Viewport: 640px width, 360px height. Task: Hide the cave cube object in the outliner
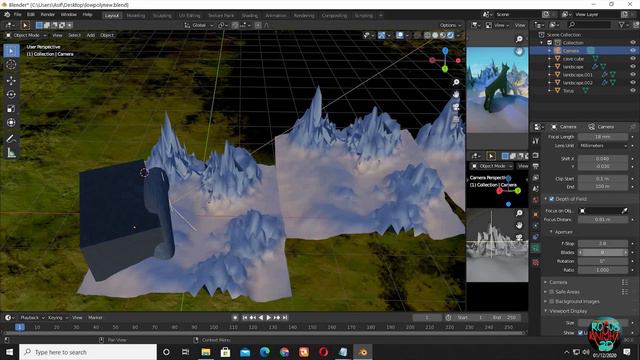633,59
